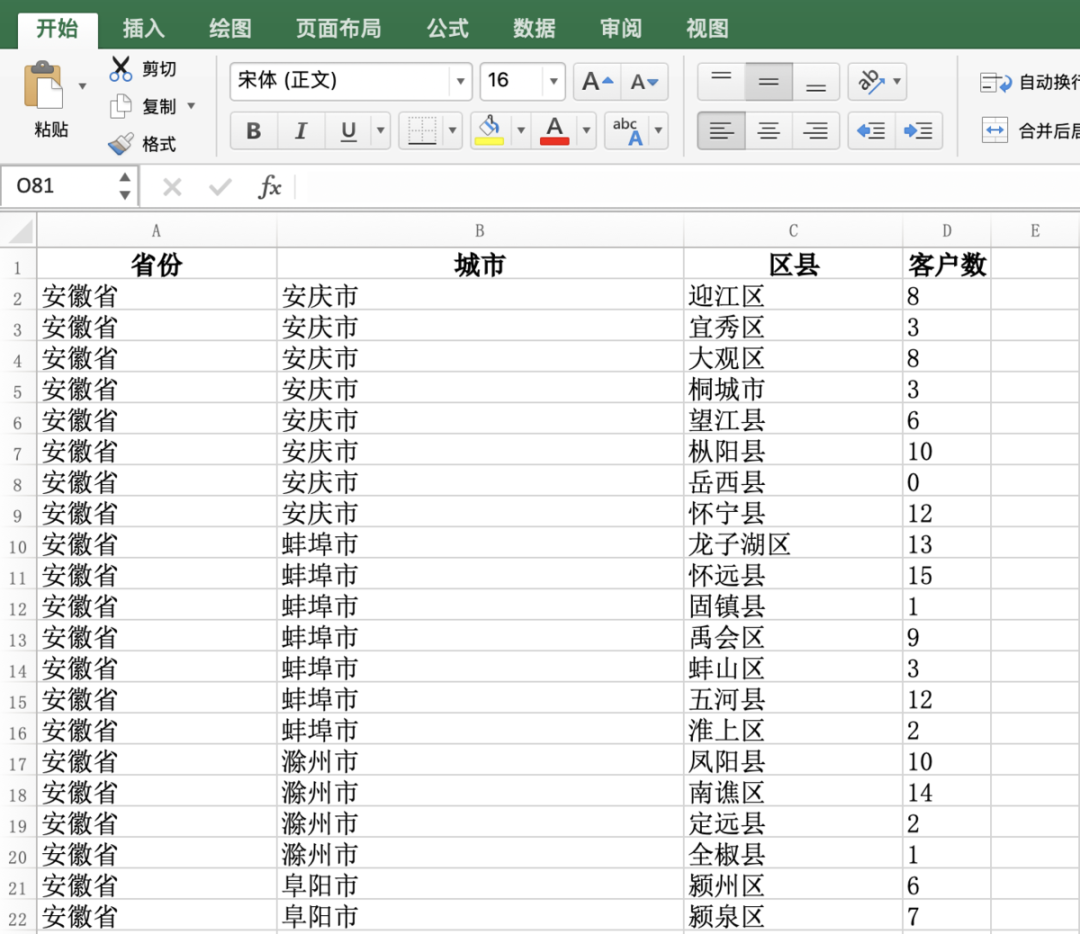Set middle vertical alignment
Screen dimensions: 1080x934
click(x=769, y=82)
